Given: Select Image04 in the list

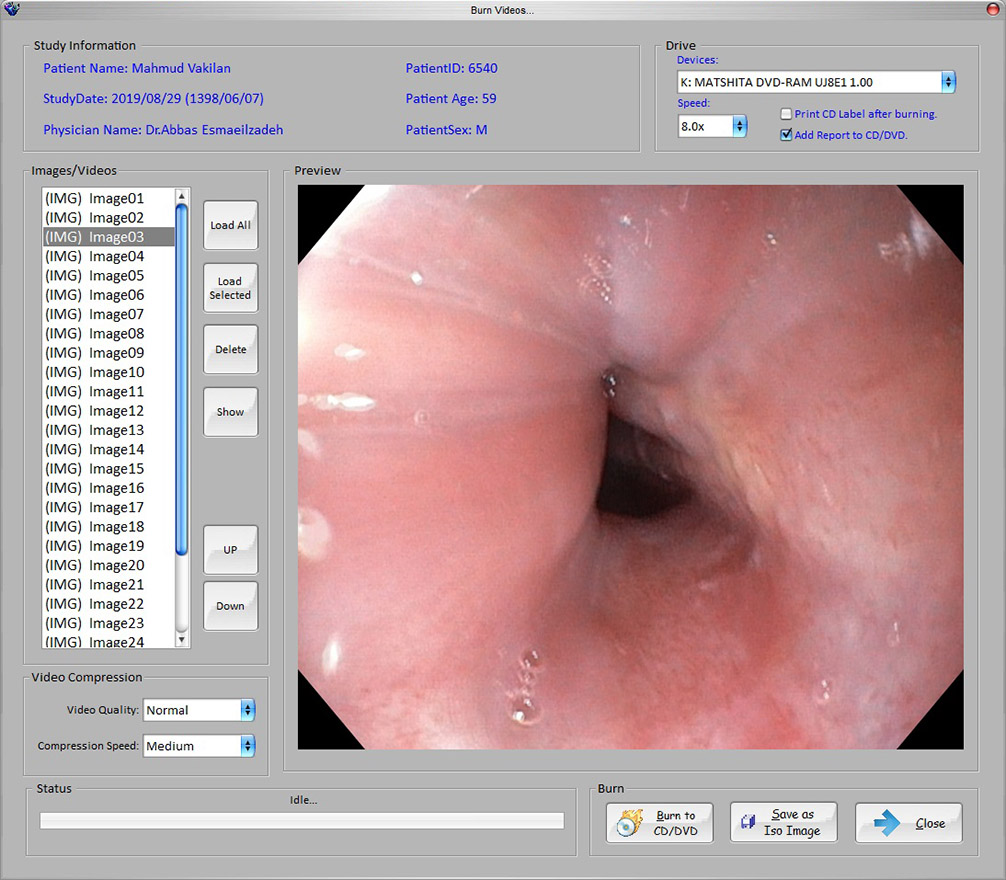Looking at the screenshot, I should [x=108, y=256].
